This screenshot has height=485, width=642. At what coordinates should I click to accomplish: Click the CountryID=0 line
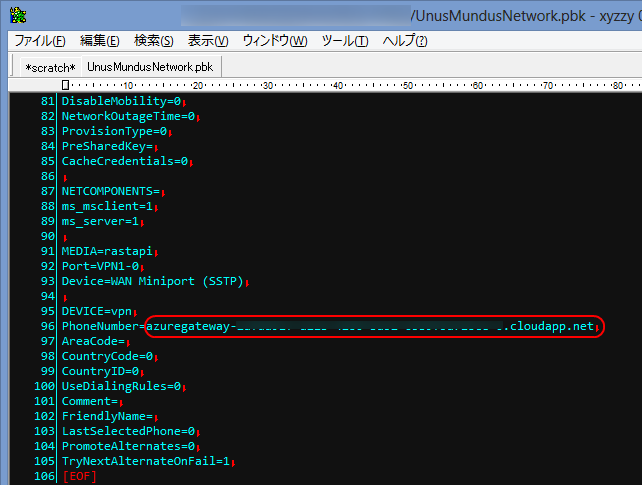[101, 371]
